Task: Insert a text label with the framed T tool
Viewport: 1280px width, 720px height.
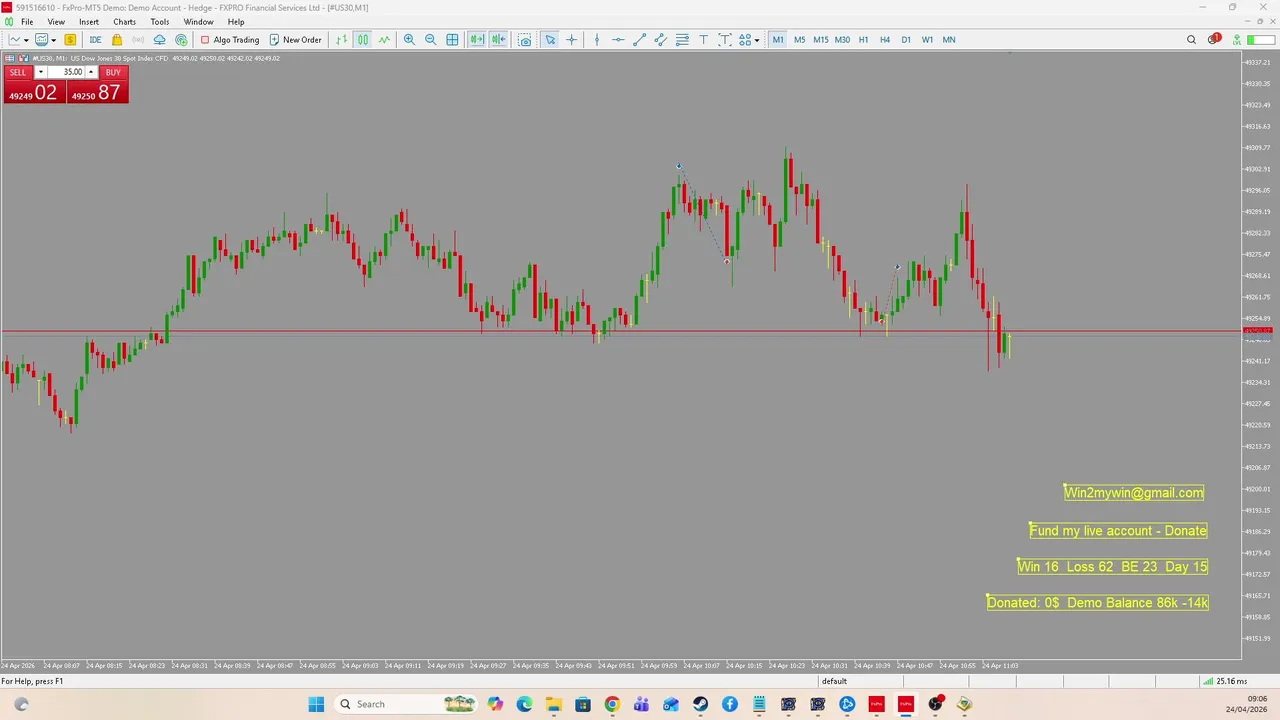Action: [724, 40]
